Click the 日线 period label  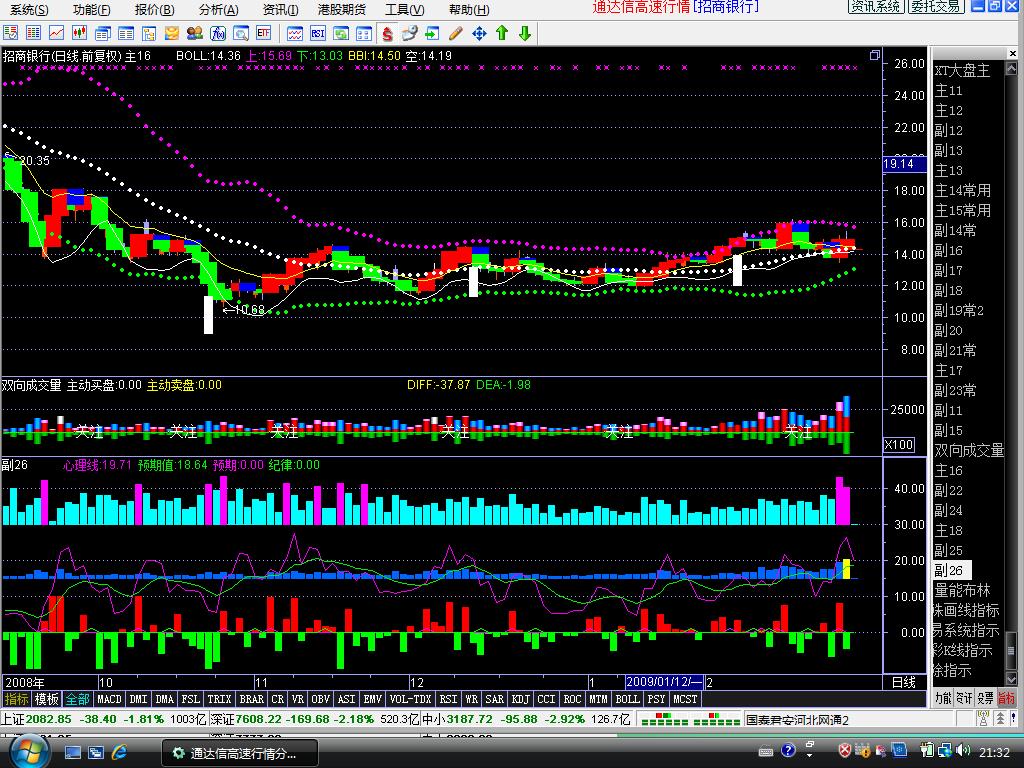(904, 682)
